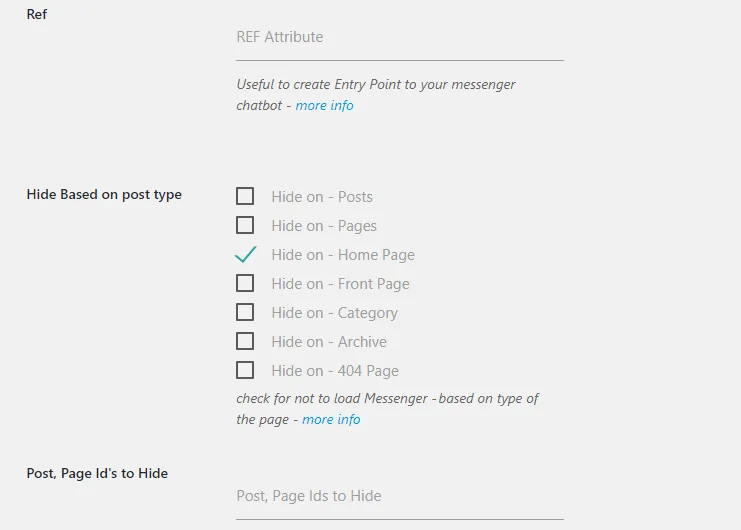Tick the Hide on - Front Page checkbox
741x530 pixels.
(x=245, y=283)
